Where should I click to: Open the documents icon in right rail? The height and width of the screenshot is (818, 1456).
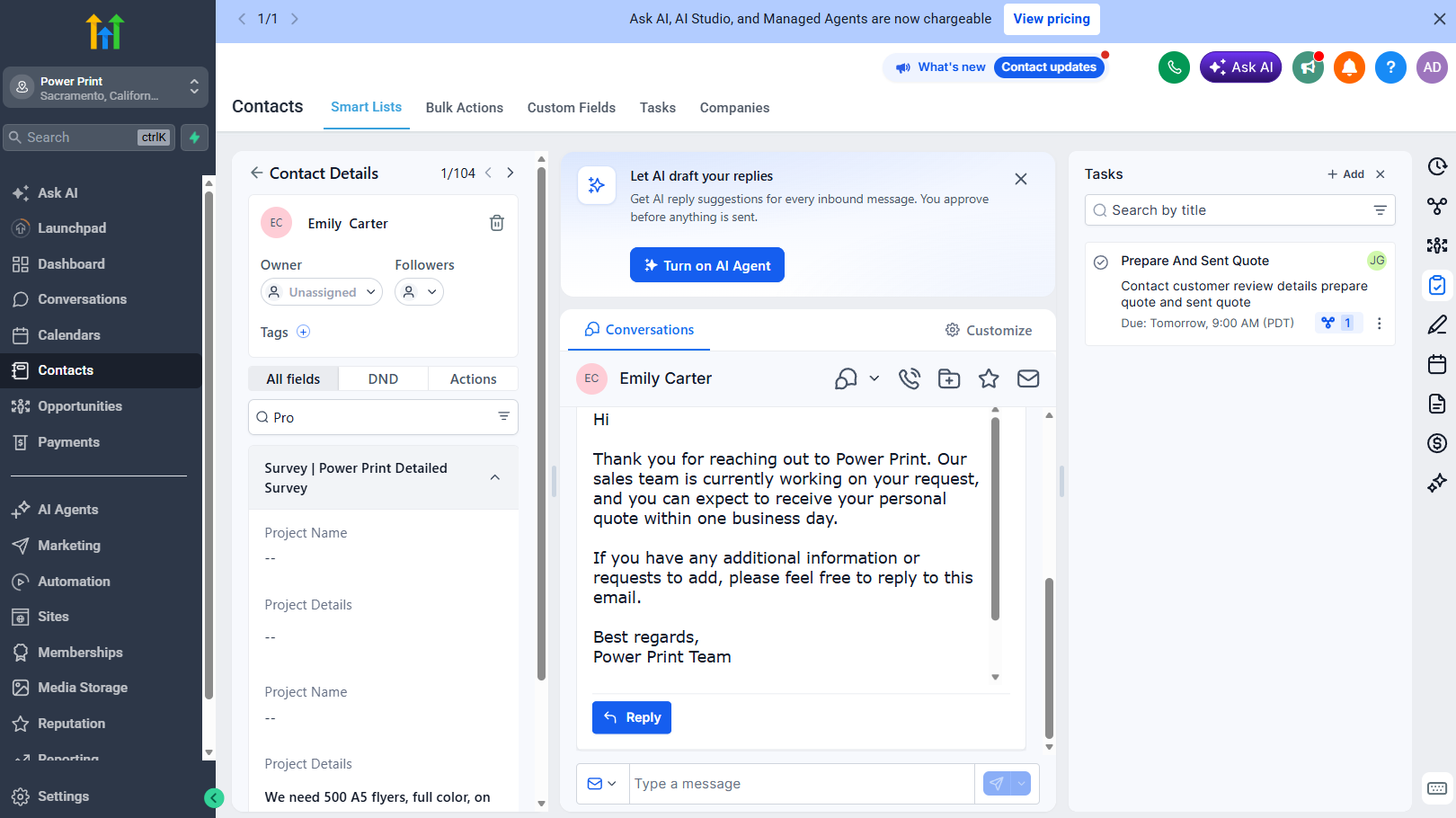[x=1437, y=404]
